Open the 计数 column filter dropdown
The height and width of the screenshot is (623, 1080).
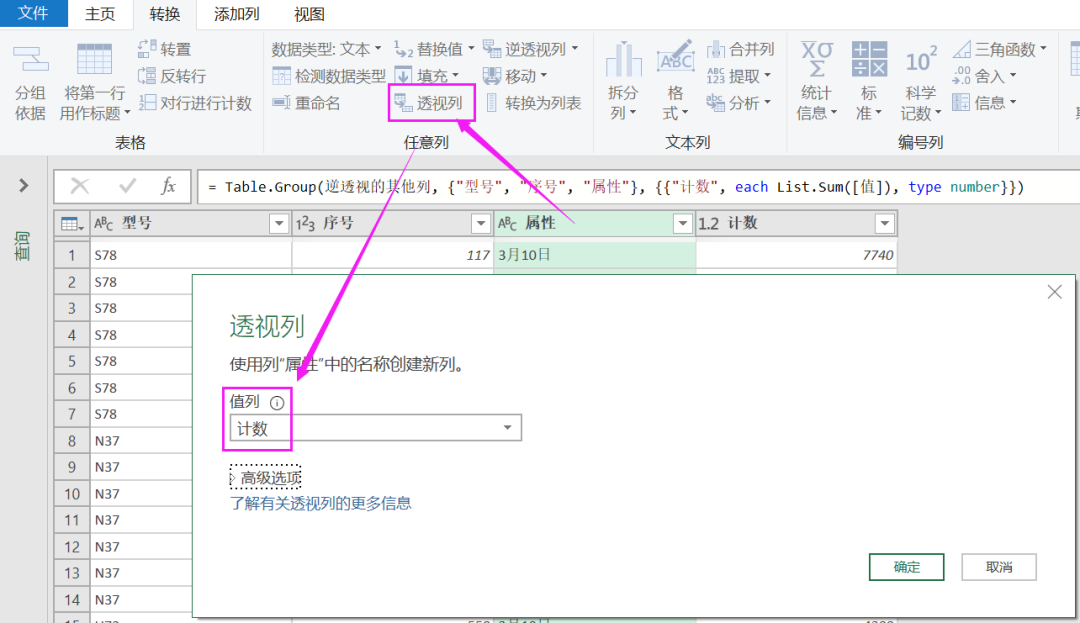(x=884, y=224)
